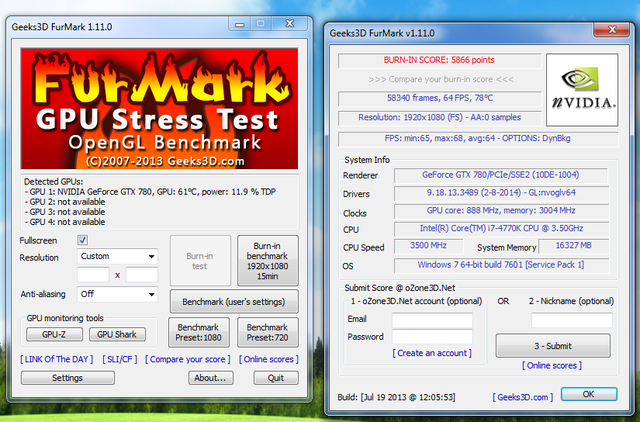Screen dimensions: 640x422
Task: Close the FurMark score results window
Action: click(x=611, y=29)
